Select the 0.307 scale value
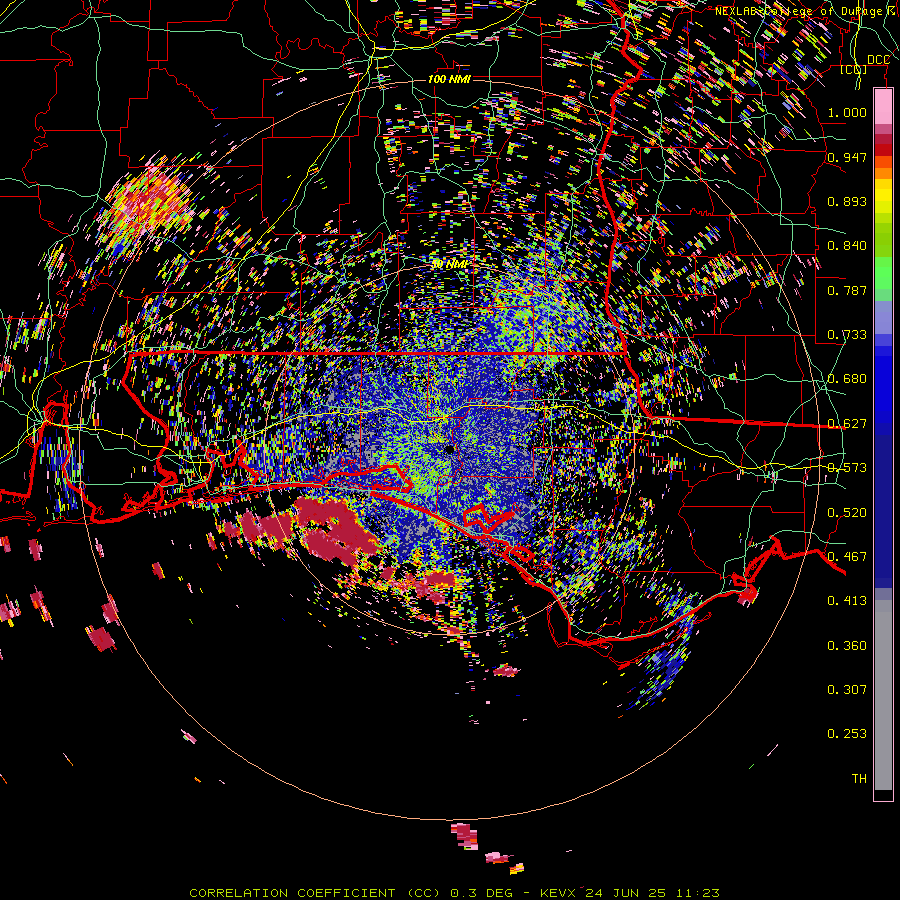Image resolution: width=900 pixels, height=900 pixels. [847, 690]
